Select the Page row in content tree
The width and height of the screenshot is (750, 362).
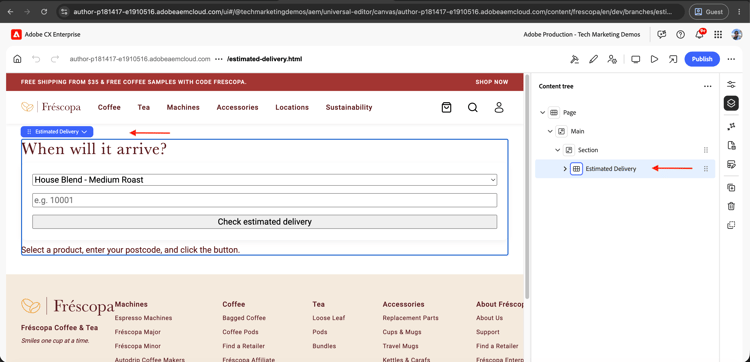click(625, 113)
